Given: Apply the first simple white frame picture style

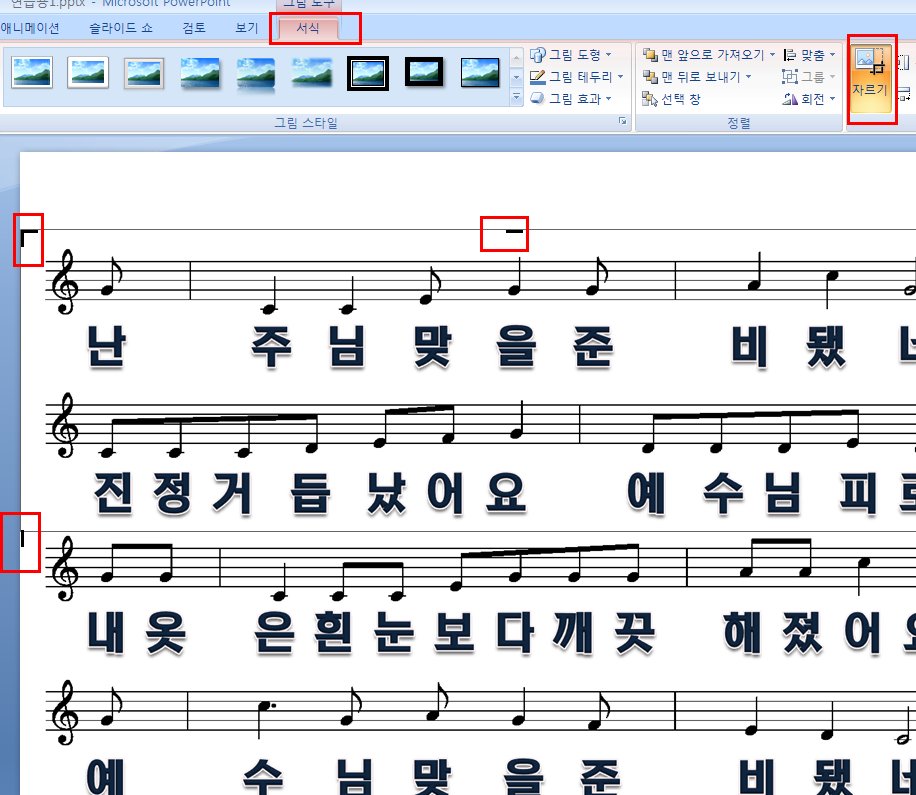Looking at the screenshot, I should click(x=32, y=72).
